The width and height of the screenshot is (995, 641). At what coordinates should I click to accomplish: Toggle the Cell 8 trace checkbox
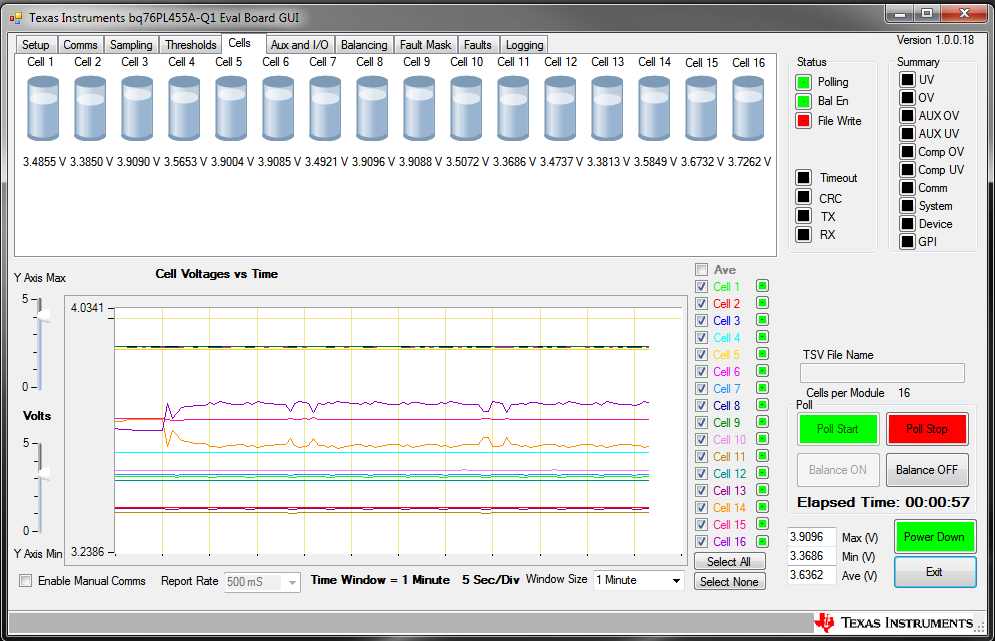(x=701, y=406)
